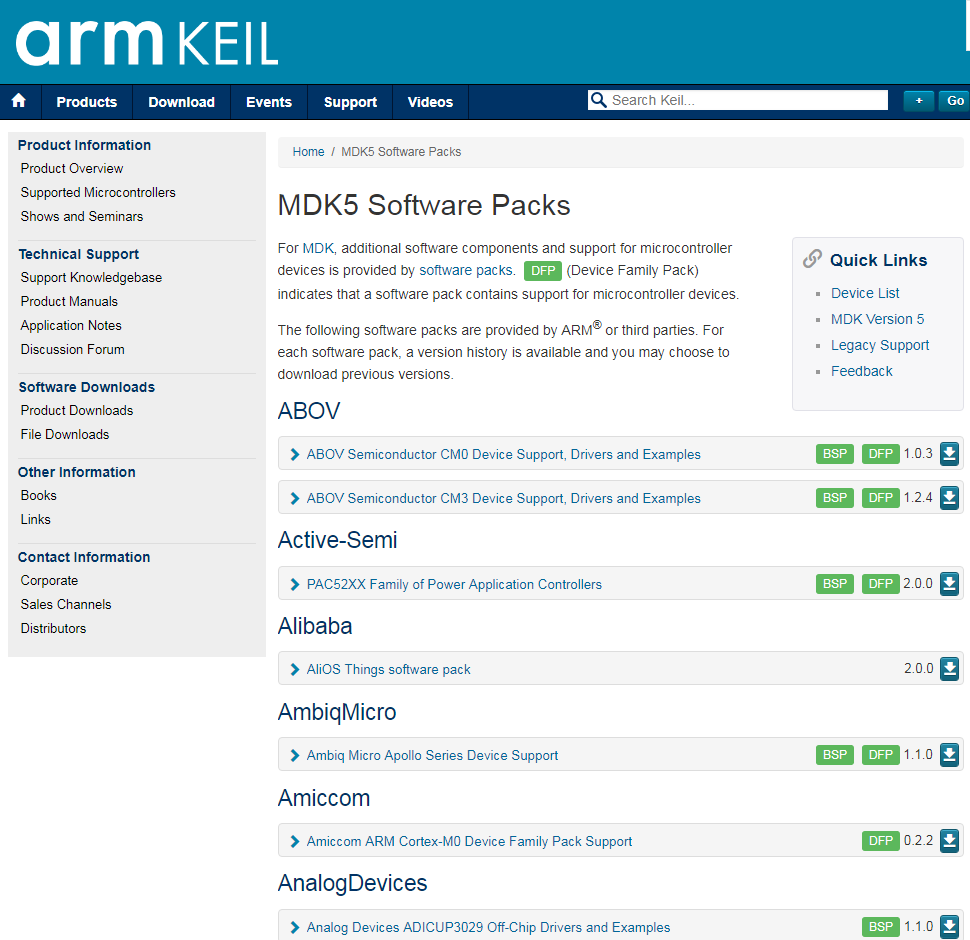Download Ambiq Micro Apollo pack 1.1.0
Viewport: 970px width, 940px height.
point(949,755)
